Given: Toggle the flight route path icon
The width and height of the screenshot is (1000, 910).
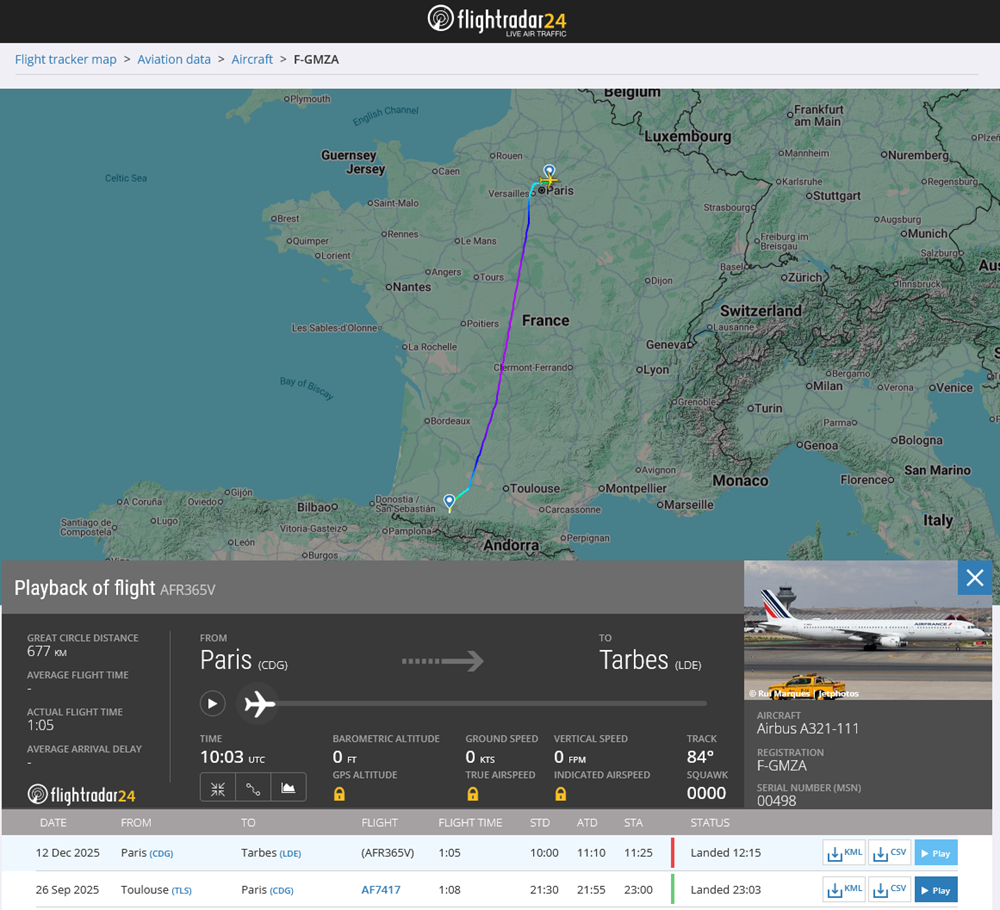Looking at the screenshot, I should [253, 788].
